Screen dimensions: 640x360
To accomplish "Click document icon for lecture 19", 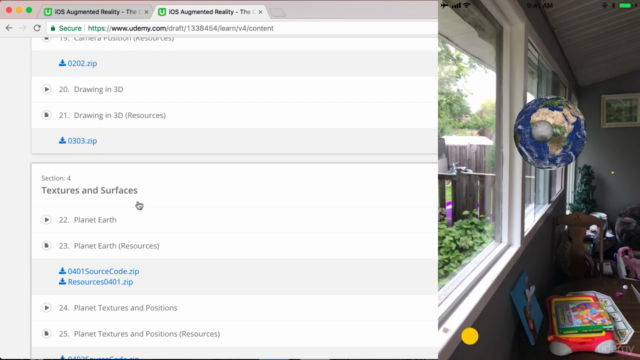I will click(47, 39).
